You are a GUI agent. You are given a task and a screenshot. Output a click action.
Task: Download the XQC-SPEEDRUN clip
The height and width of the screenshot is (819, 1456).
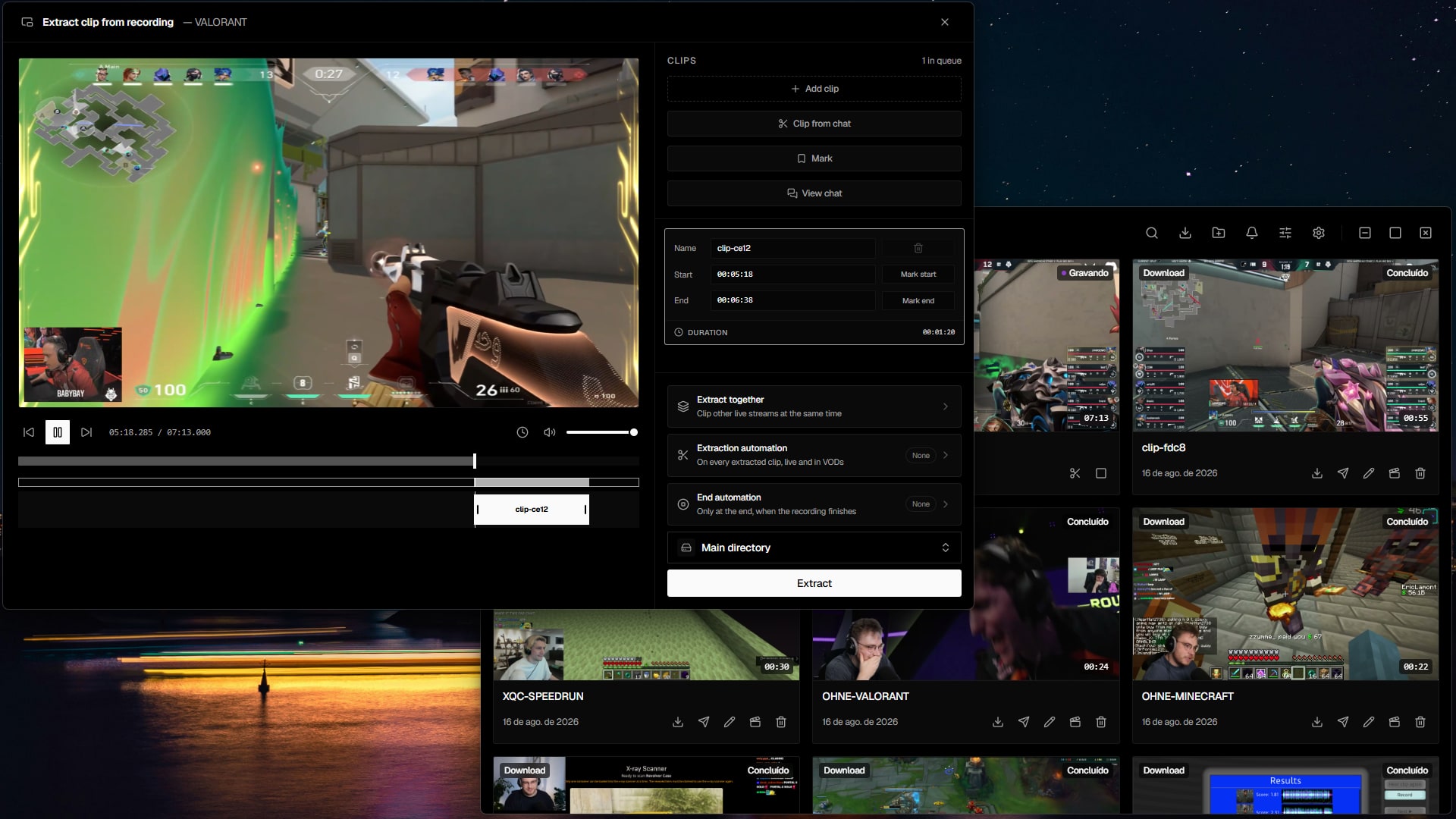pos(678,722)
